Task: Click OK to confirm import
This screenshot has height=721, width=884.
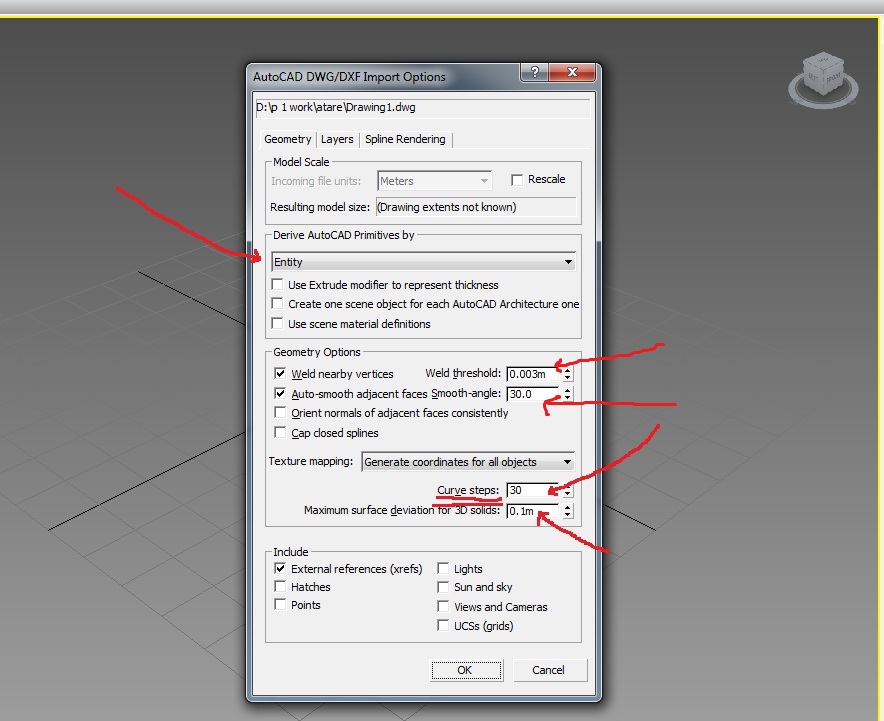Action: click(x=466, y=670)
